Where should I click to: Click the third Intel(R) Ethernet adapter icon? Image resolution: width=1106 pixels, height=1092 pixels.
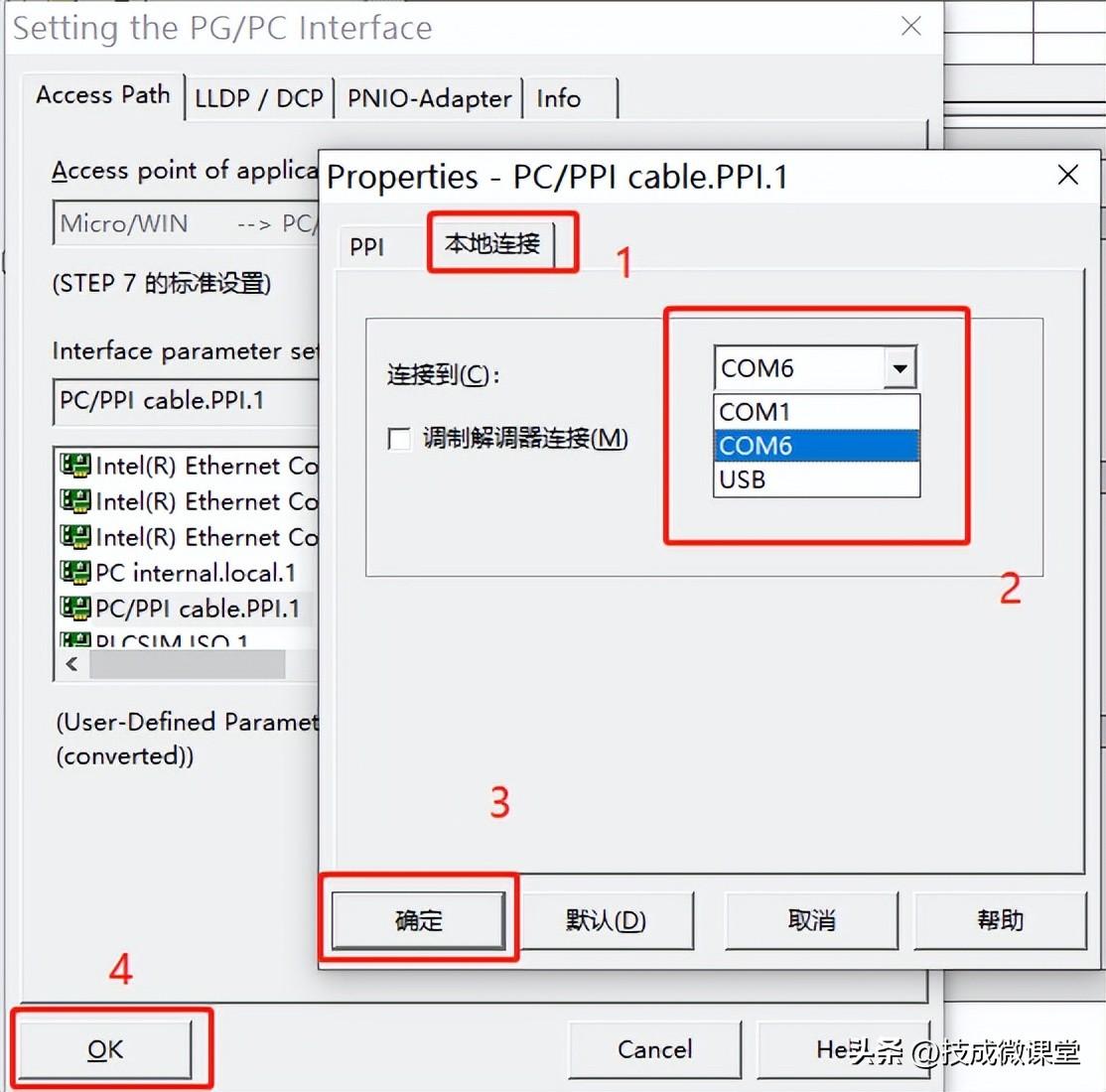[x=74, y=537]
